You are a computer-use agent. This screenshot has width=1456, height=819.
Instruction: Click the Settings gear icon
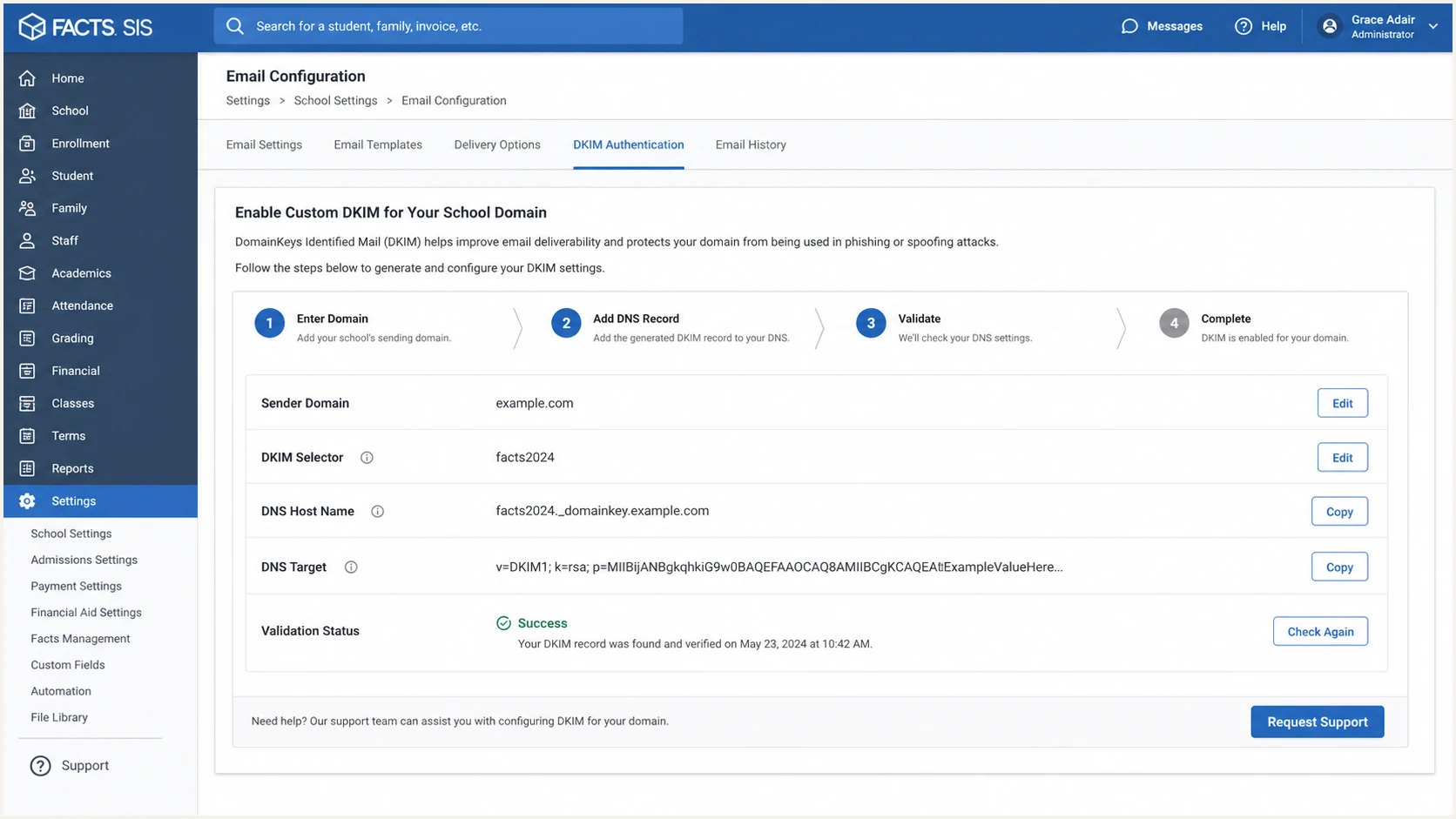28,501
